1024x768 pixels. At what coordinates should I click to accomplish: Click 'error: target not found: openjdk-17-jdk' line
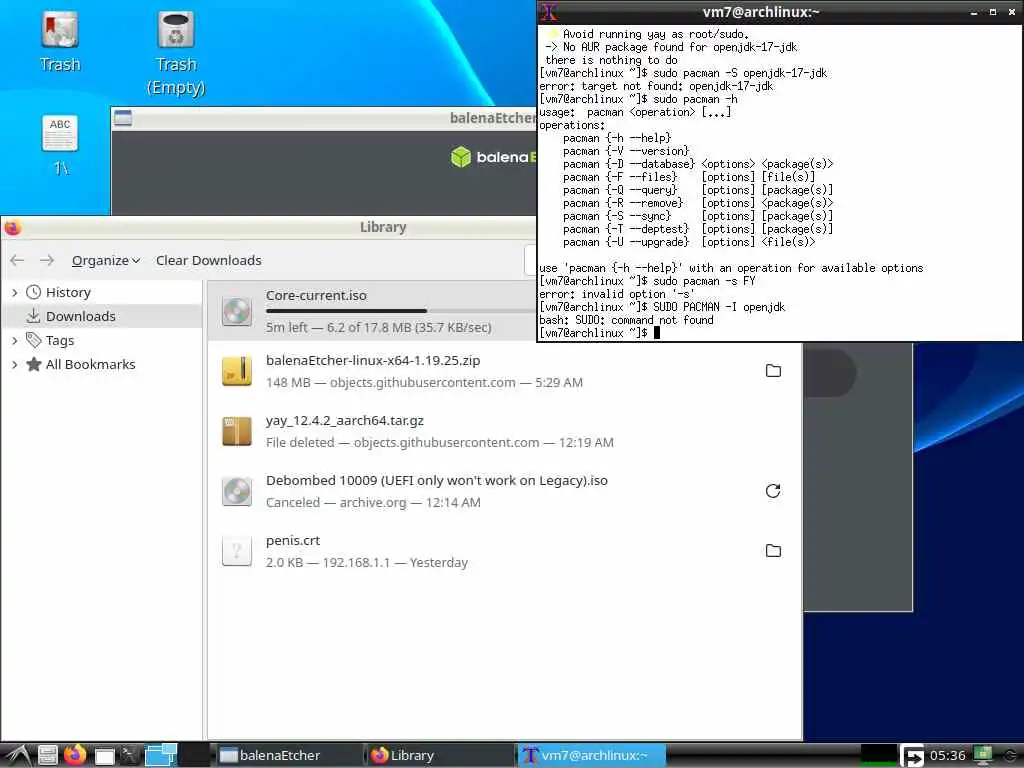[x=656, y=86]
